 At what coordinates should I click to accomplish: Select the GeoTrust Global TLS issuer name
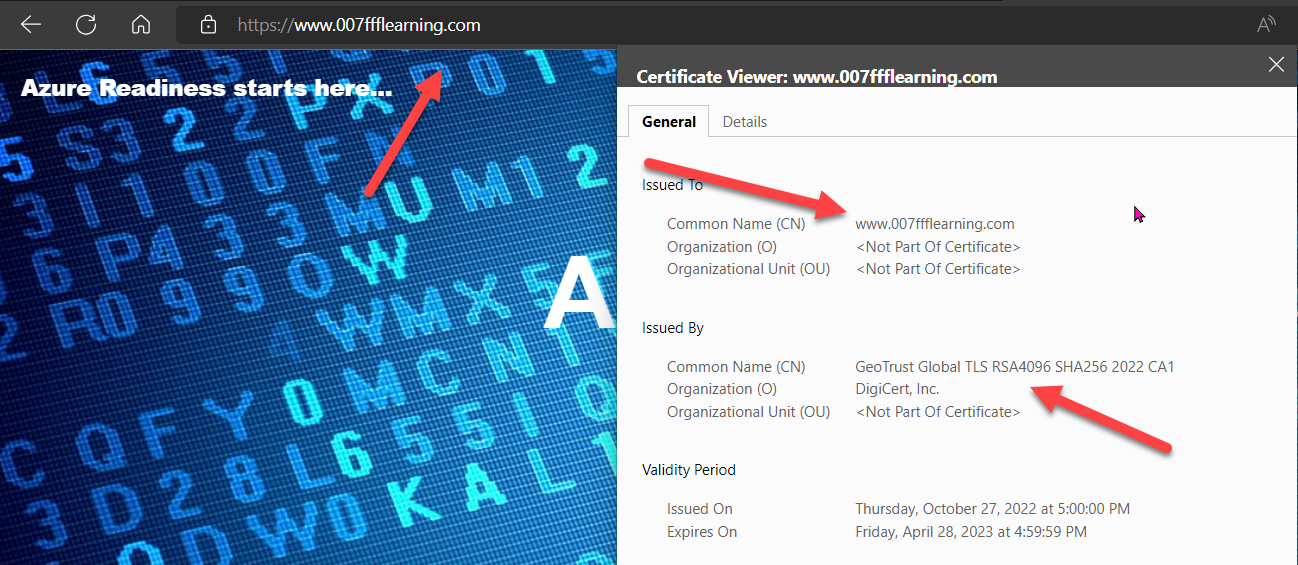click(x=1014, y=367)
